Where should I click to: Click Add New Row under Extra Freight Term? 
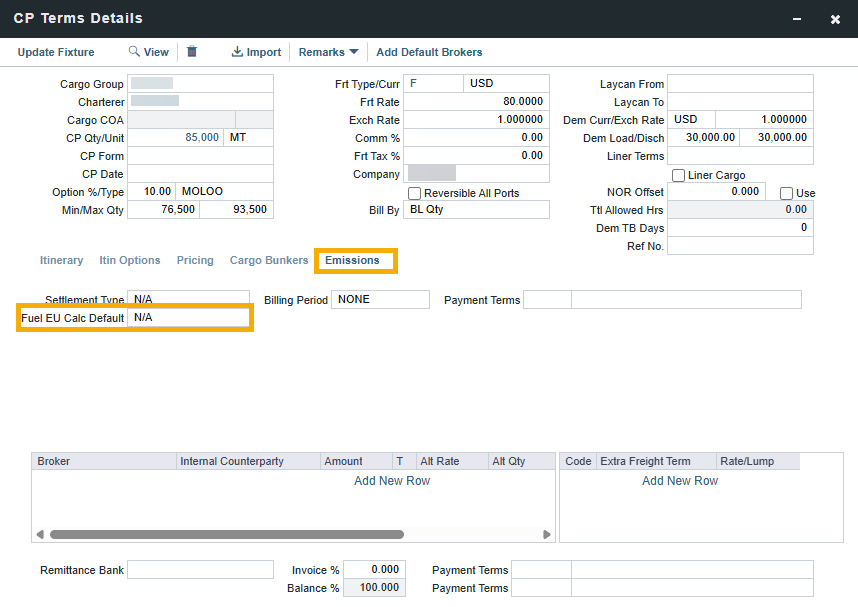click(x=680, y=480)
